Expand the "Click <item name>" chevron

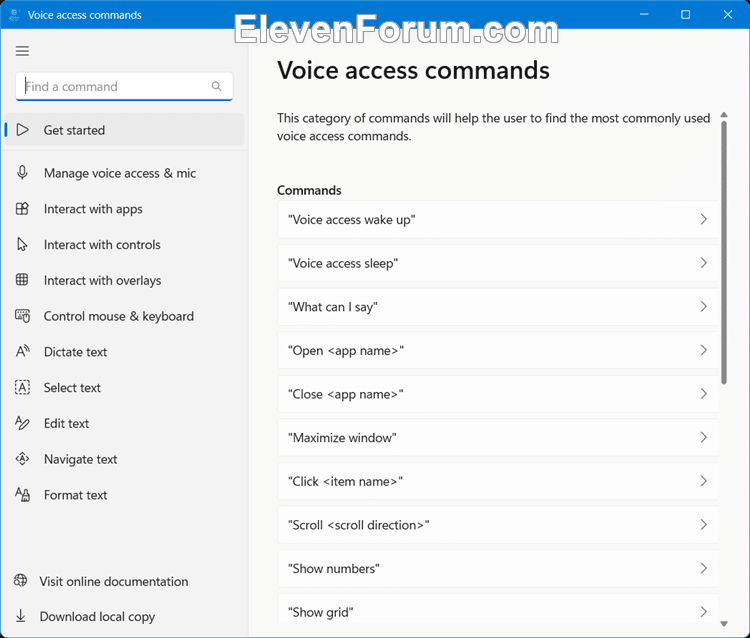pyautogui.click(x=703, y=481)
